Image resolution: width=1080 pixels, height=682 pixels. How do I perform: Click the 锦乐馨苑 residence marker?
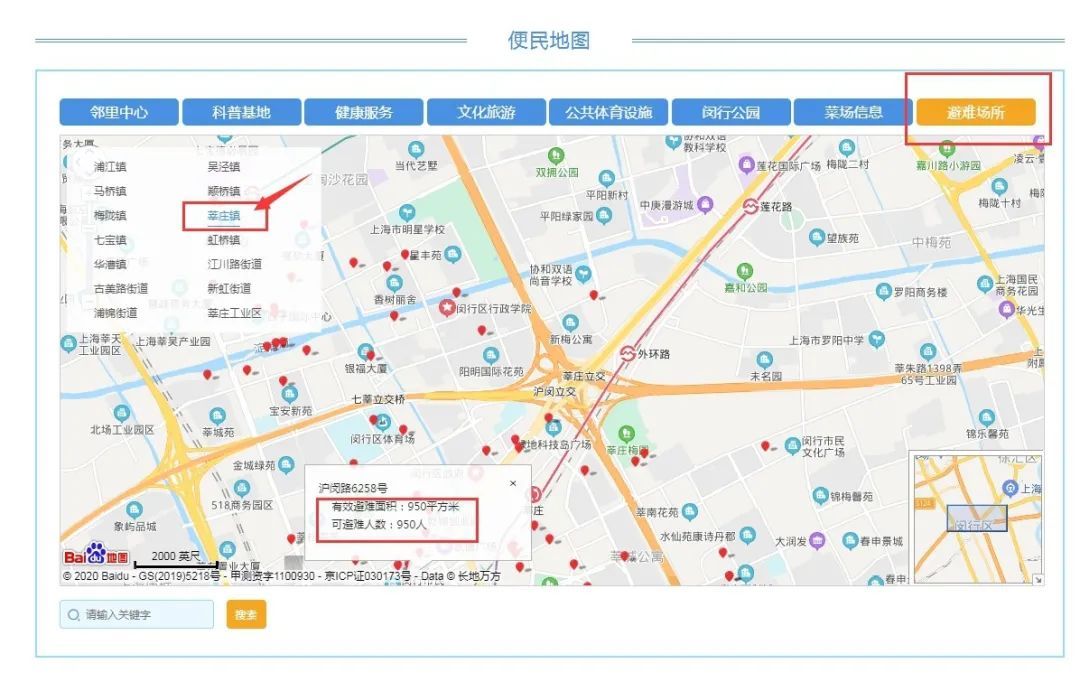point(986,417)
